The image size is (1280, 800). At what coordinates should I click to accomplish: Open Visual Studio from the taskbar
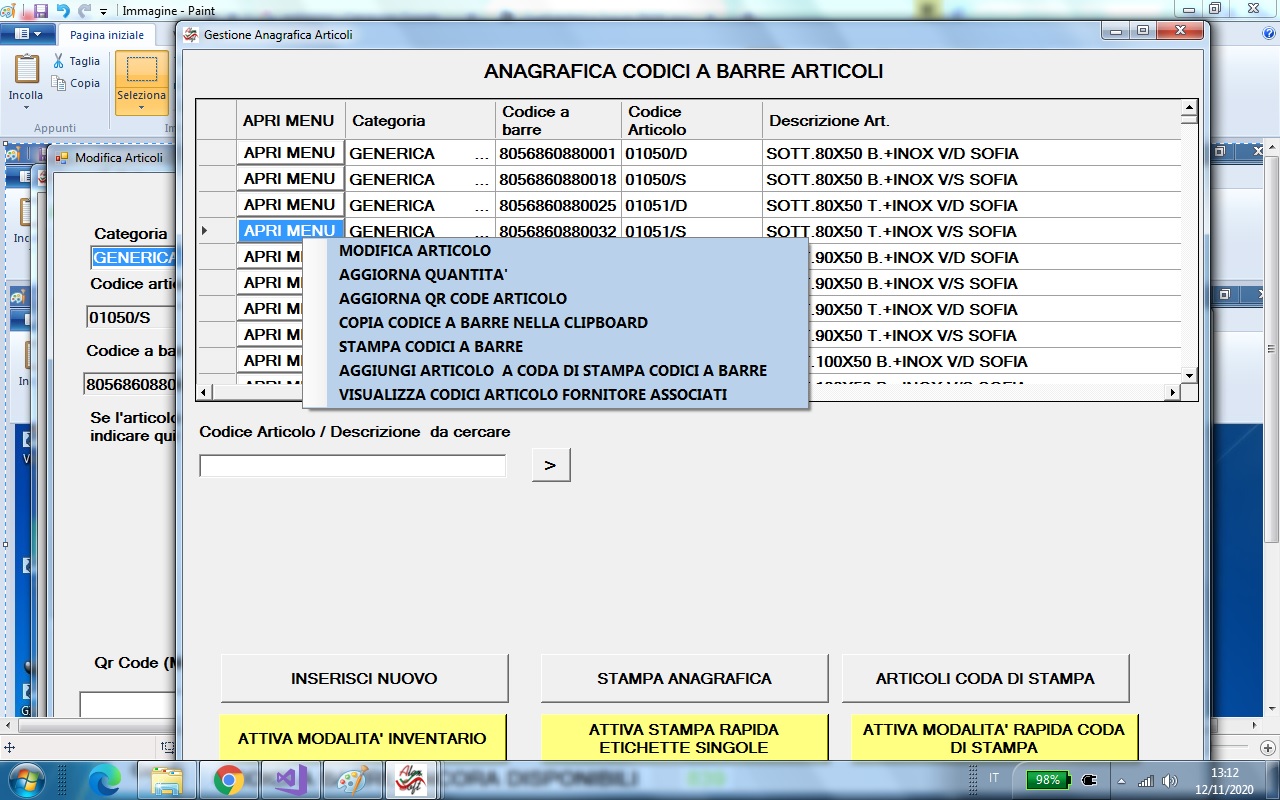(x=291, y=779)
